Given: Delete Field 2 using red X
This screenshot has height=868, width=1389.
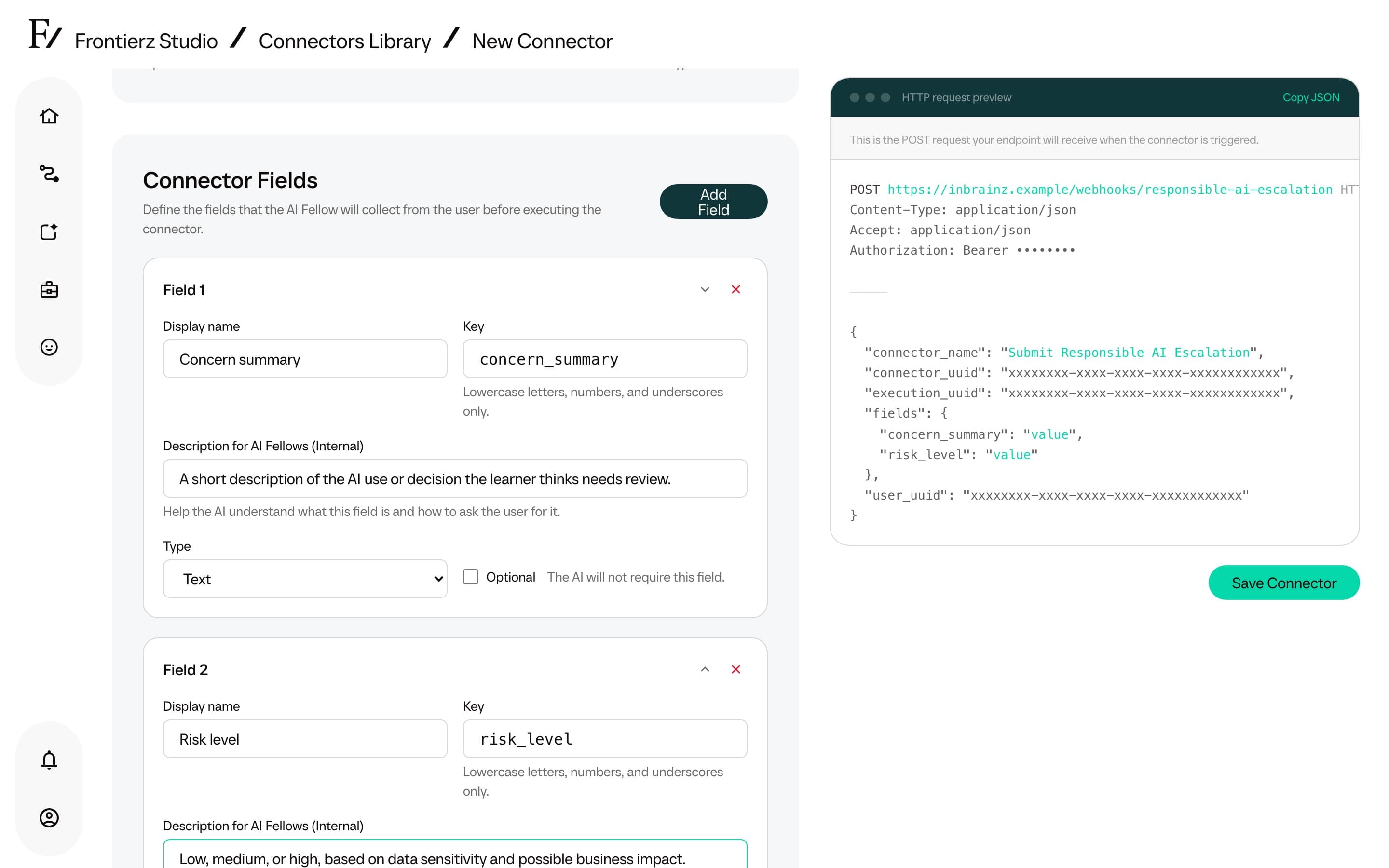Looking at the screenshot, I should (736, 669).
